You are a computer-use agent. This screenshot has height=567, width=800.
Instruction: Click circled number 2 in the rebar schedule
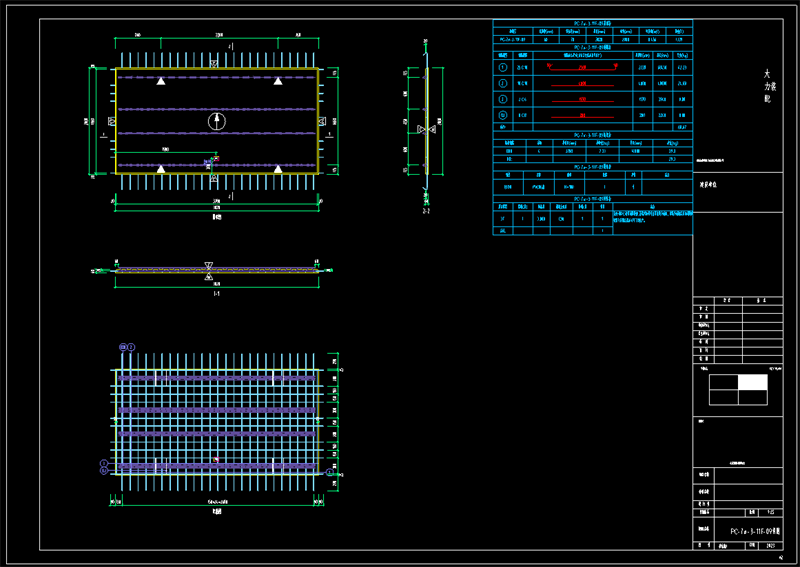[x=503, y=83]
